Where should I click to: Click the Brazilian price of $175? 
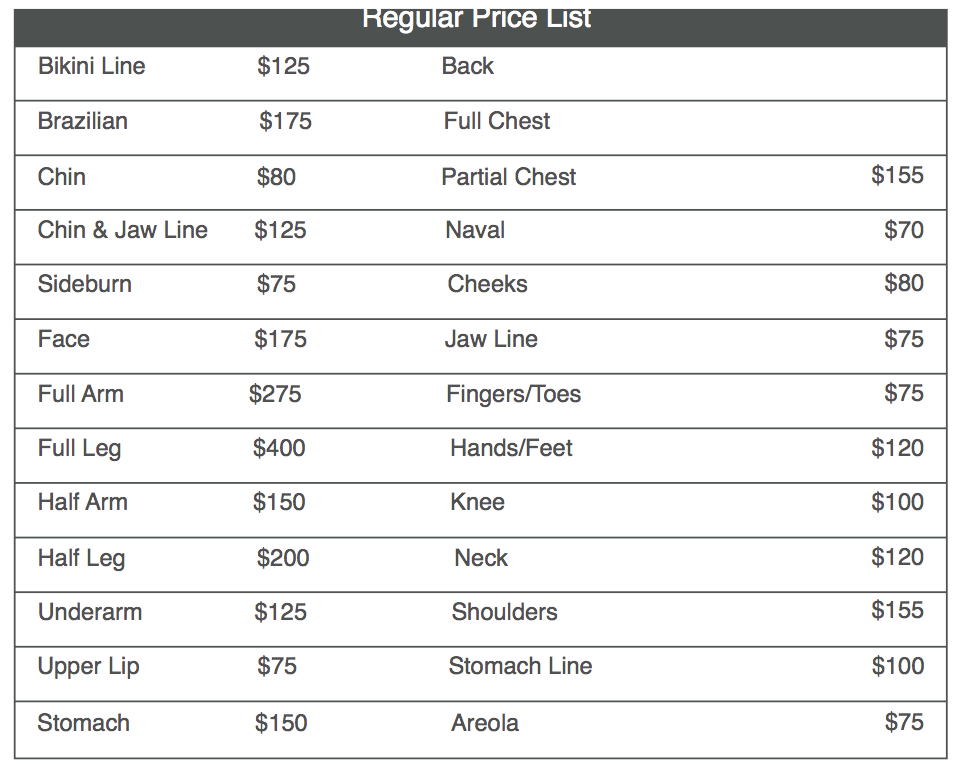pyautogui.click(x=285, y=121)
